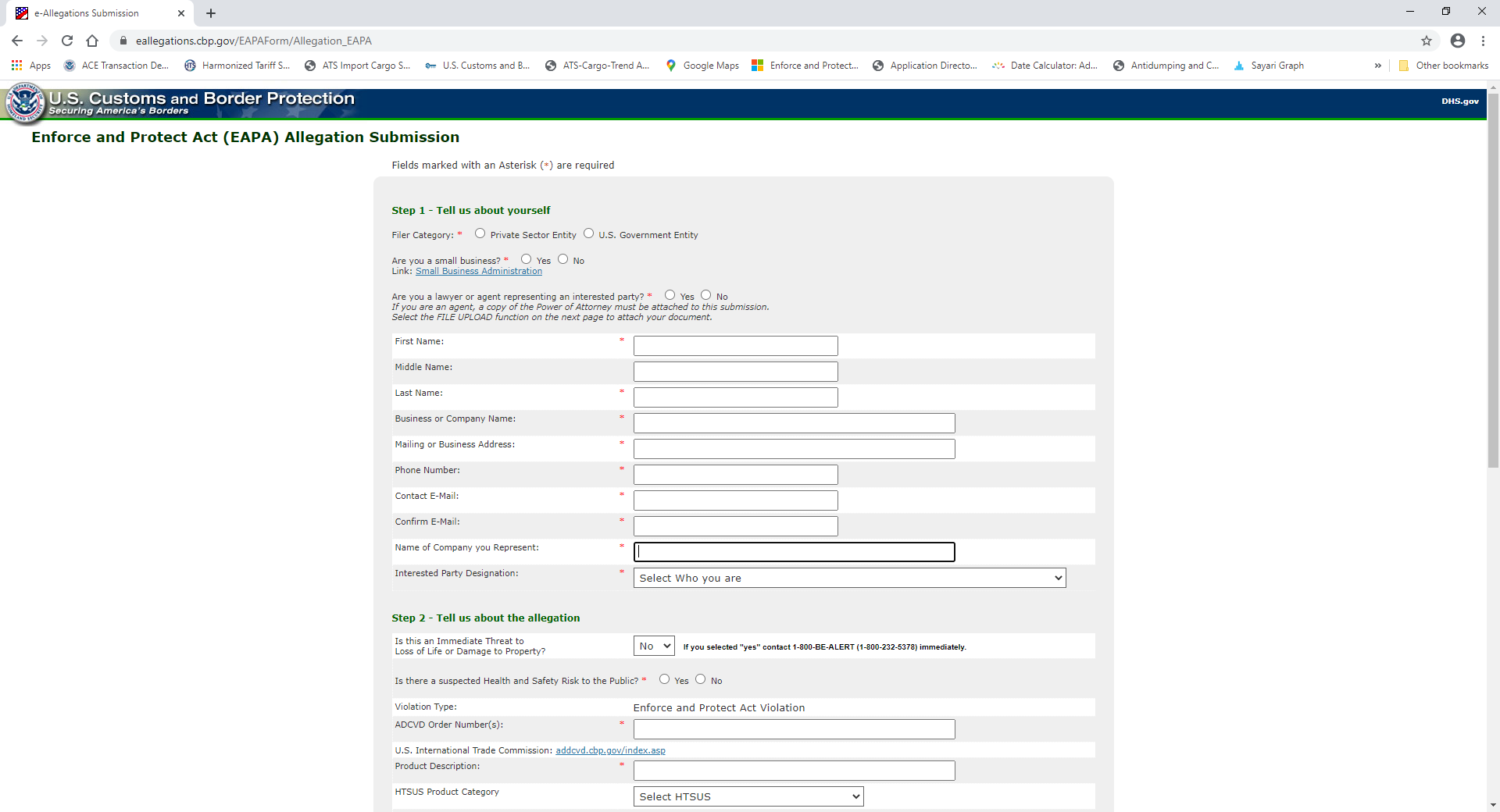The image size is (1500, 812).
Task: Click into the First Name field
Action: coord(735,346)
